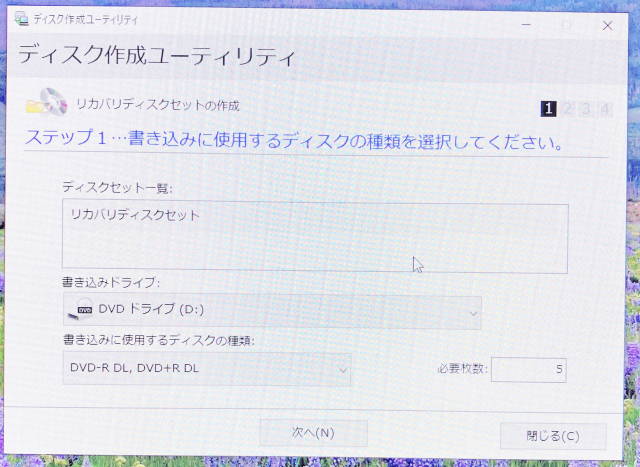
Task: Open the 書き込みドライブ dropdown
Action: (x=271, y=311)
